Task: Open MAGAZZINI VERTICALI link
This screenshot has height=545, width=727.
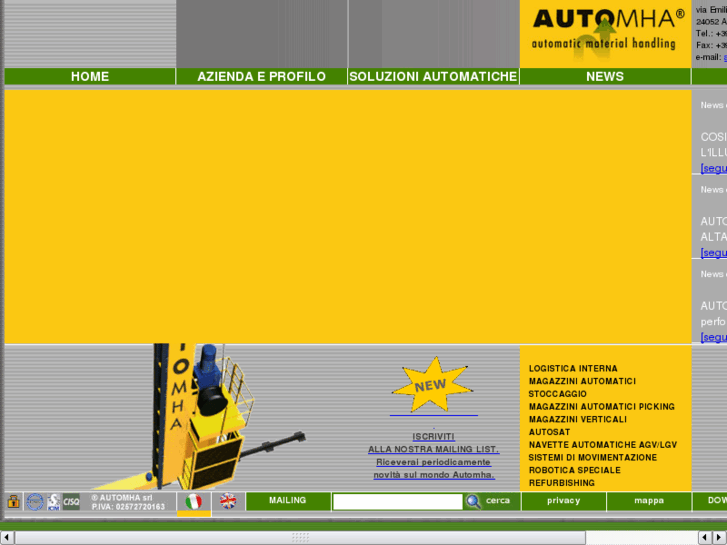Action: [x=578, y=419]
